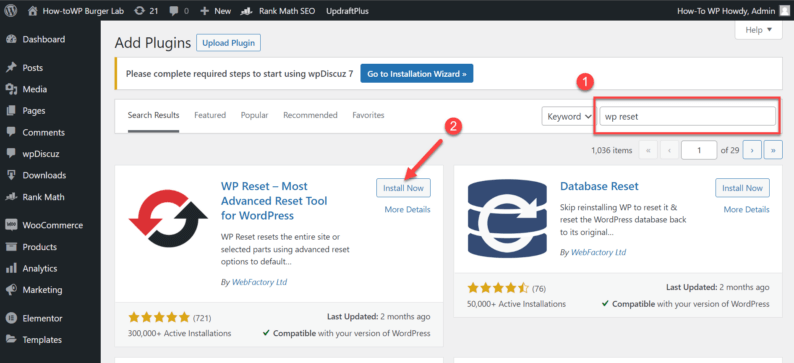
Task: Install the WP Reset plugin
Action: (x=403, y=188)
